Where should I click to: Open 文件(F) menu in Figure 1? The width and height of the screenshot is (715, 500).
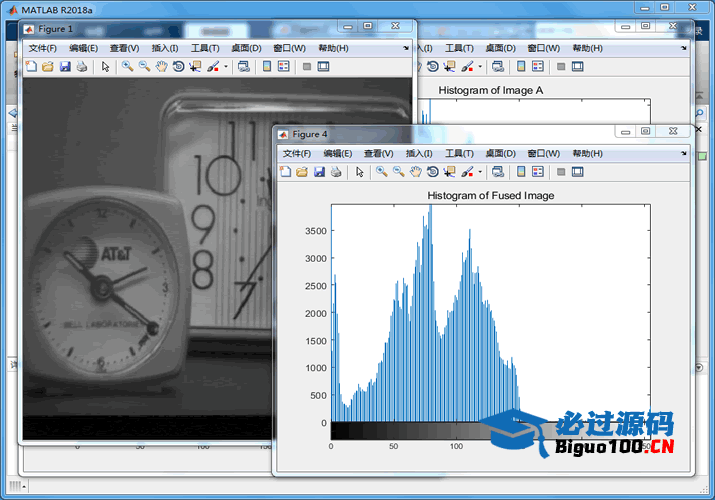click(42, 48)
